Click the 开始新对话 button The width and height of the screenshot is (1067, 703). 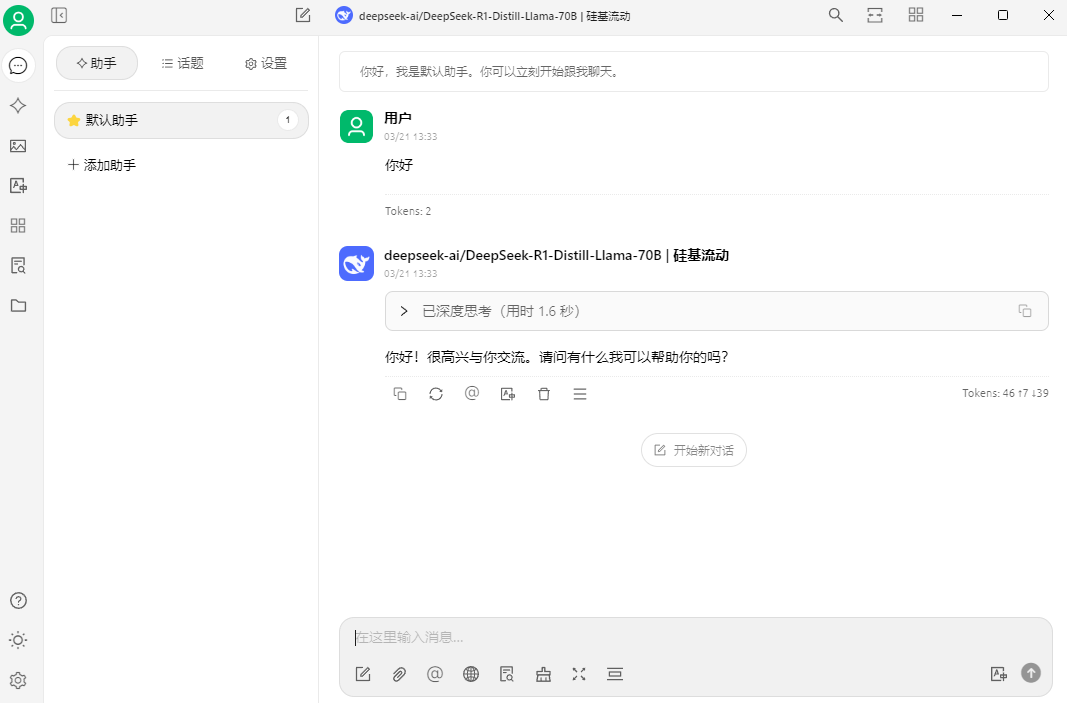(x=693, y=450)
